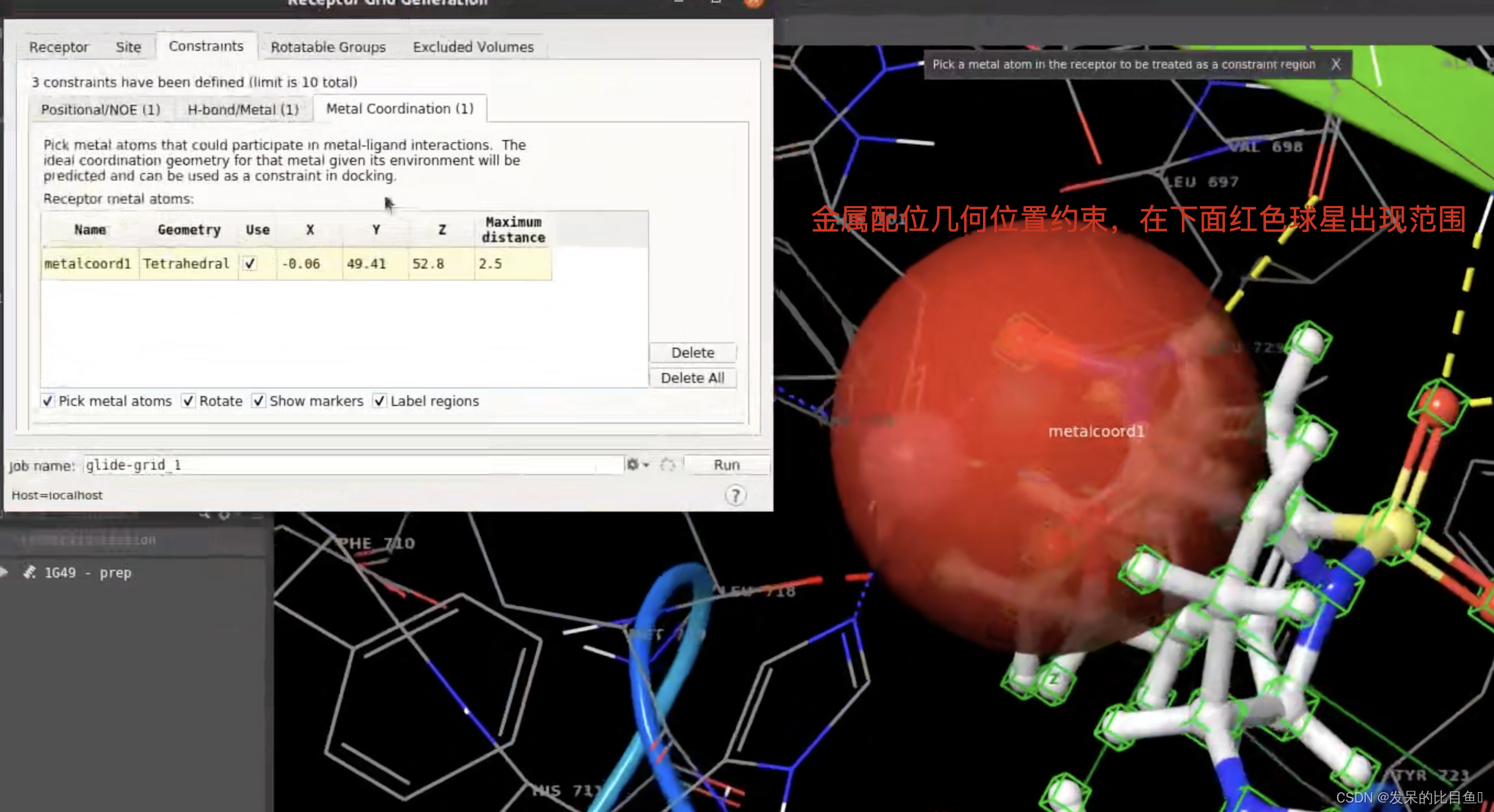Click the job status spinner icon
1494x812 pixels.
pyautogui.click(x=667, y=465)
